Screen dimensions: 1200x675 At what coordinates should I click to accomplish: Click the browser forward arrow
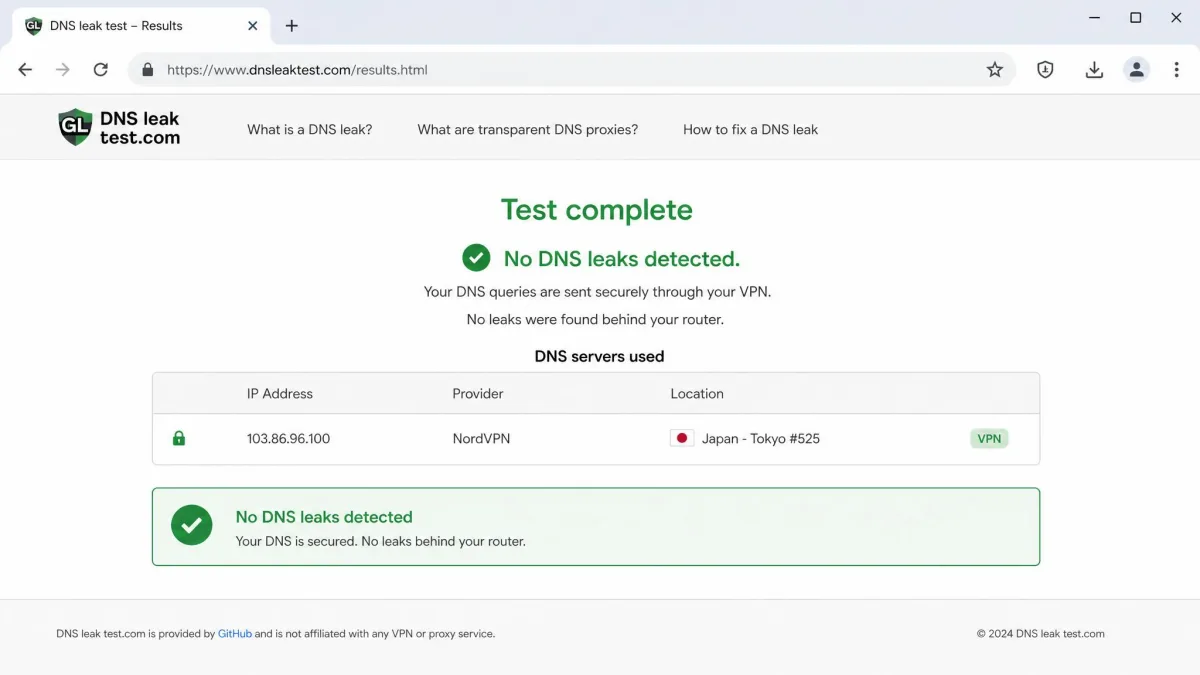pos(63,70)
